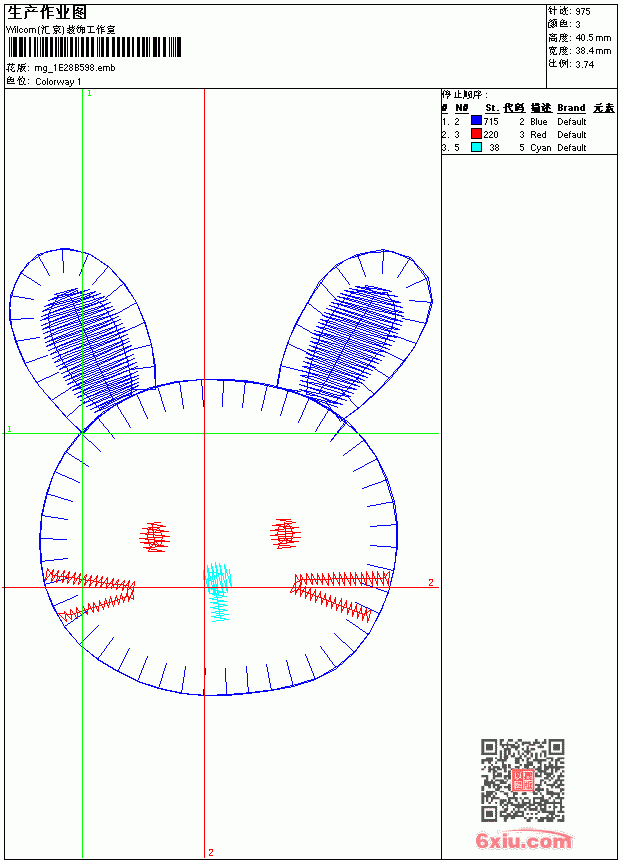Click the rabbit's right red eye
Viewport: 620px width, 860px height.
click(x=285, y=534)
